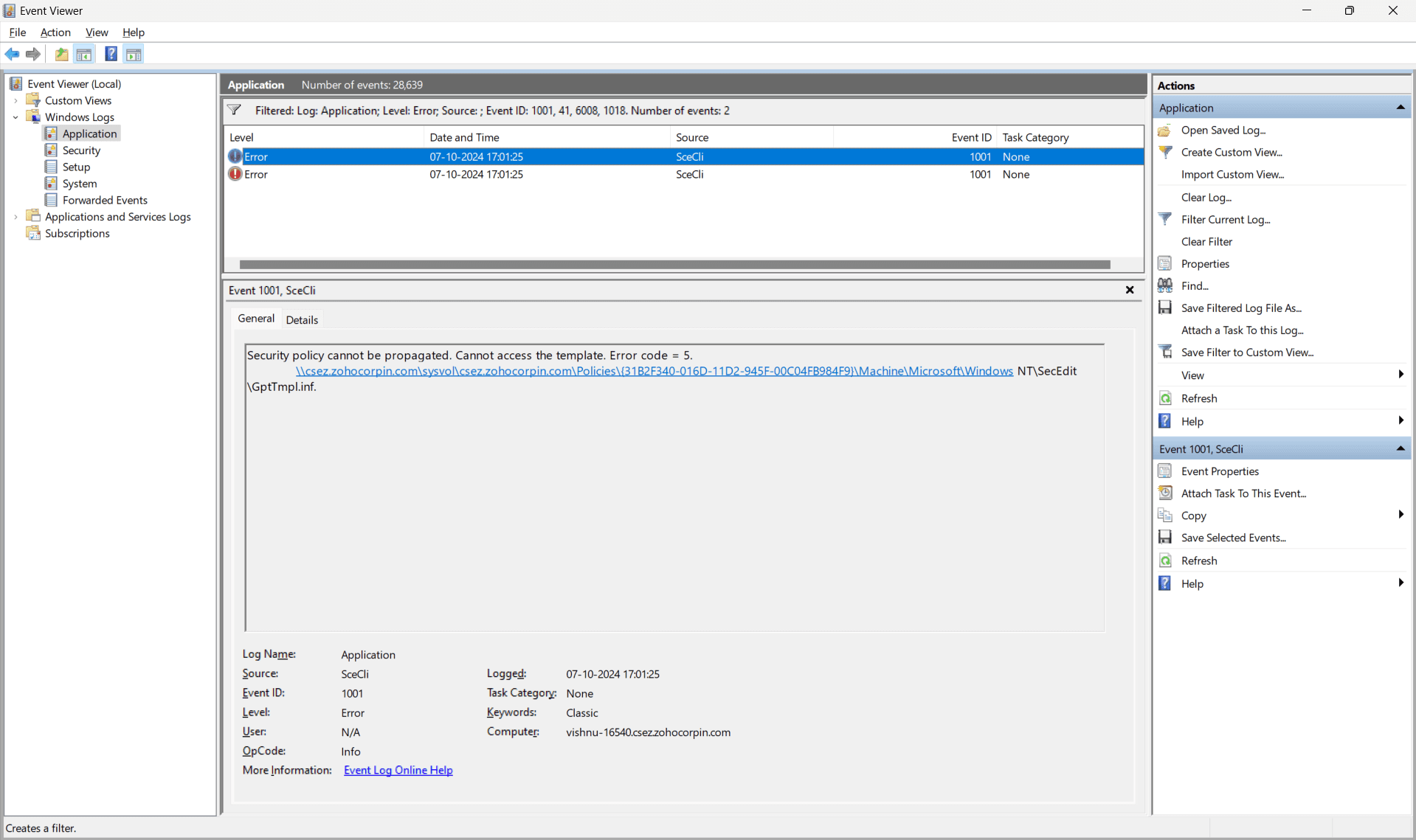Sort by the Task Category column header
Image resolution: width=1416 pixels, height=840 pixels.
point(1070,137)
